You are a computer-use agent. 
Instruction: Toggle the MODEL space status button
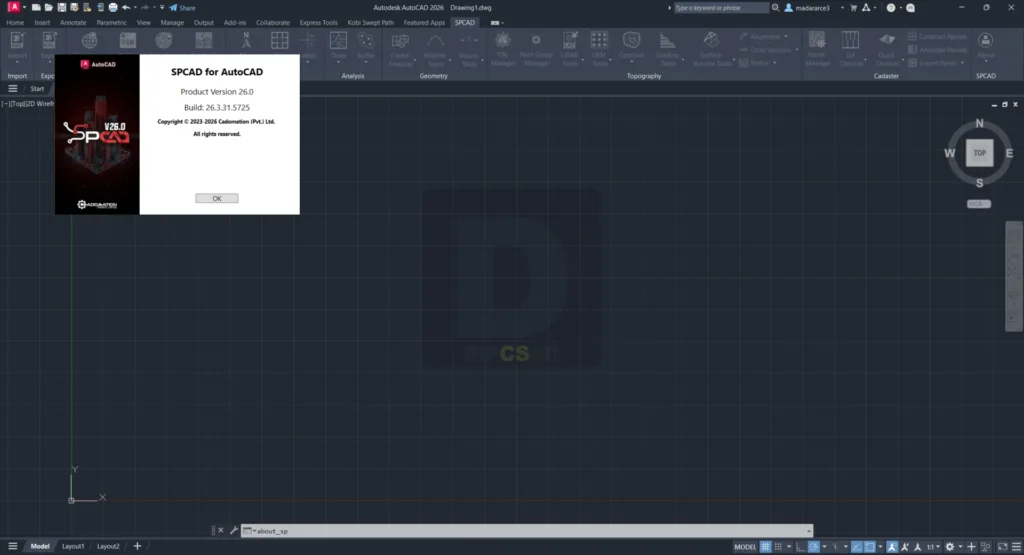click(744, 547)
